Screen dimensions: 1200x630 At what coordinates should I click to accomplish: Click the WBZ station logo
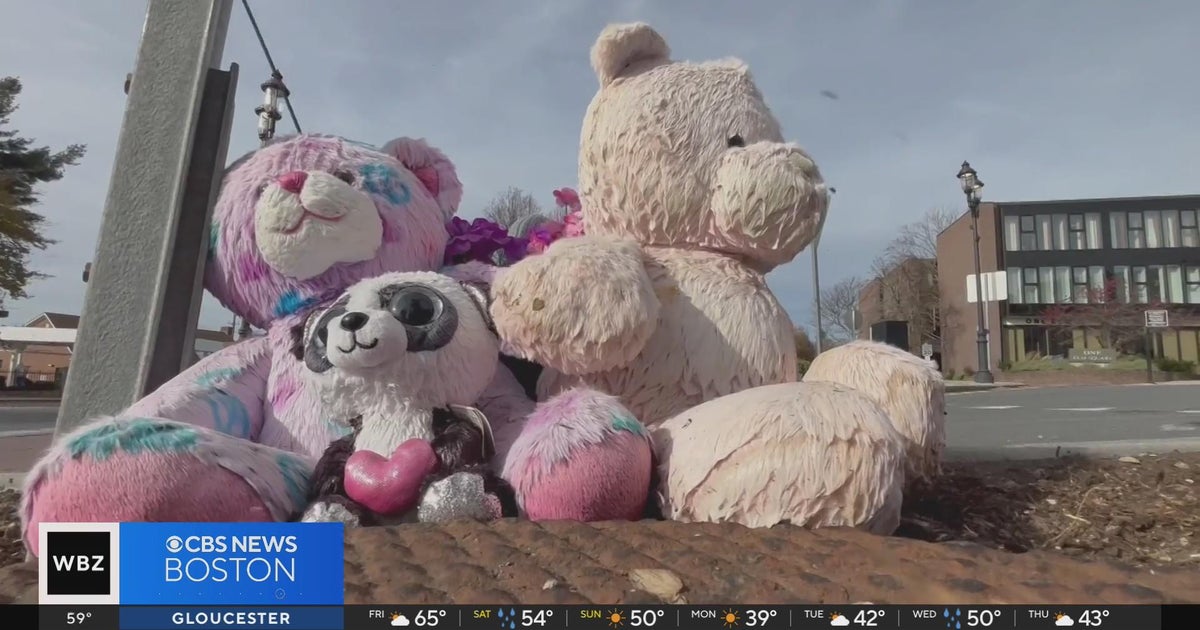[78, 563]
